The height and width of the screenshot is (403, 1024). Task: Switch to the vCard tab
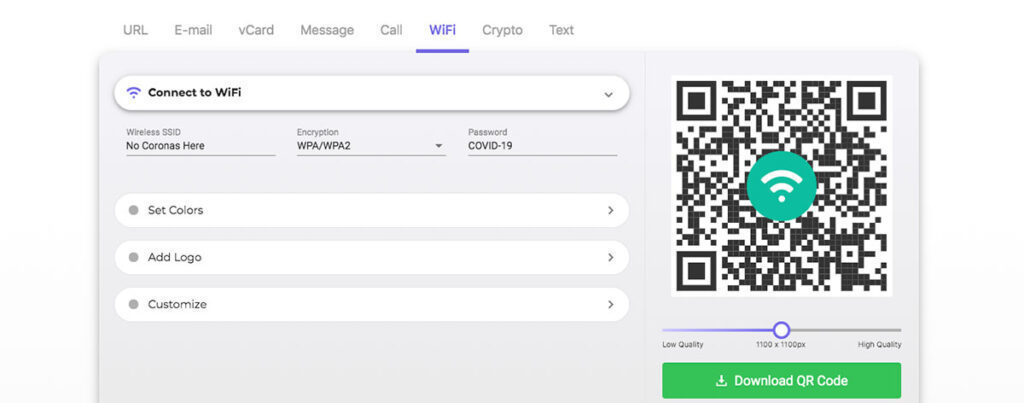[x=256, y=30]
